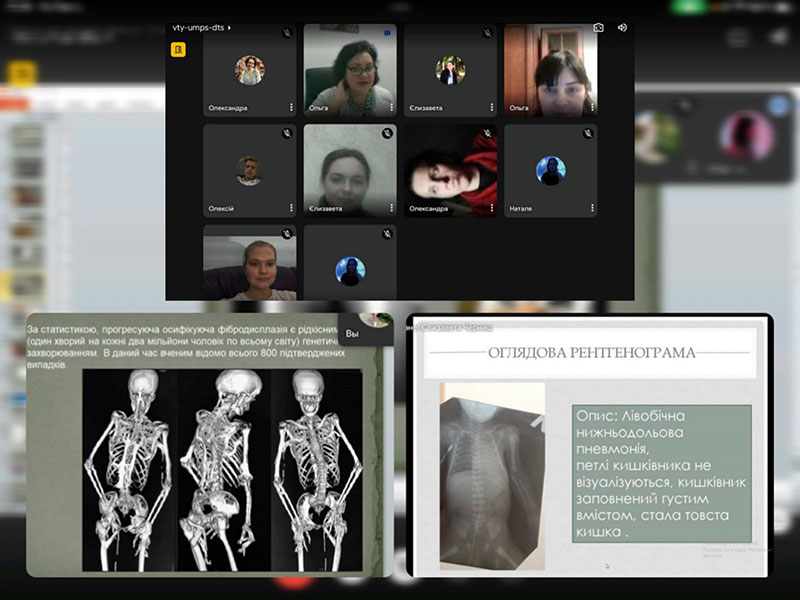The height and width of the screenshot is (600, 800).
Task: Select the video tile of Ольга wearing glasses
Action: [x=350, y=72]
